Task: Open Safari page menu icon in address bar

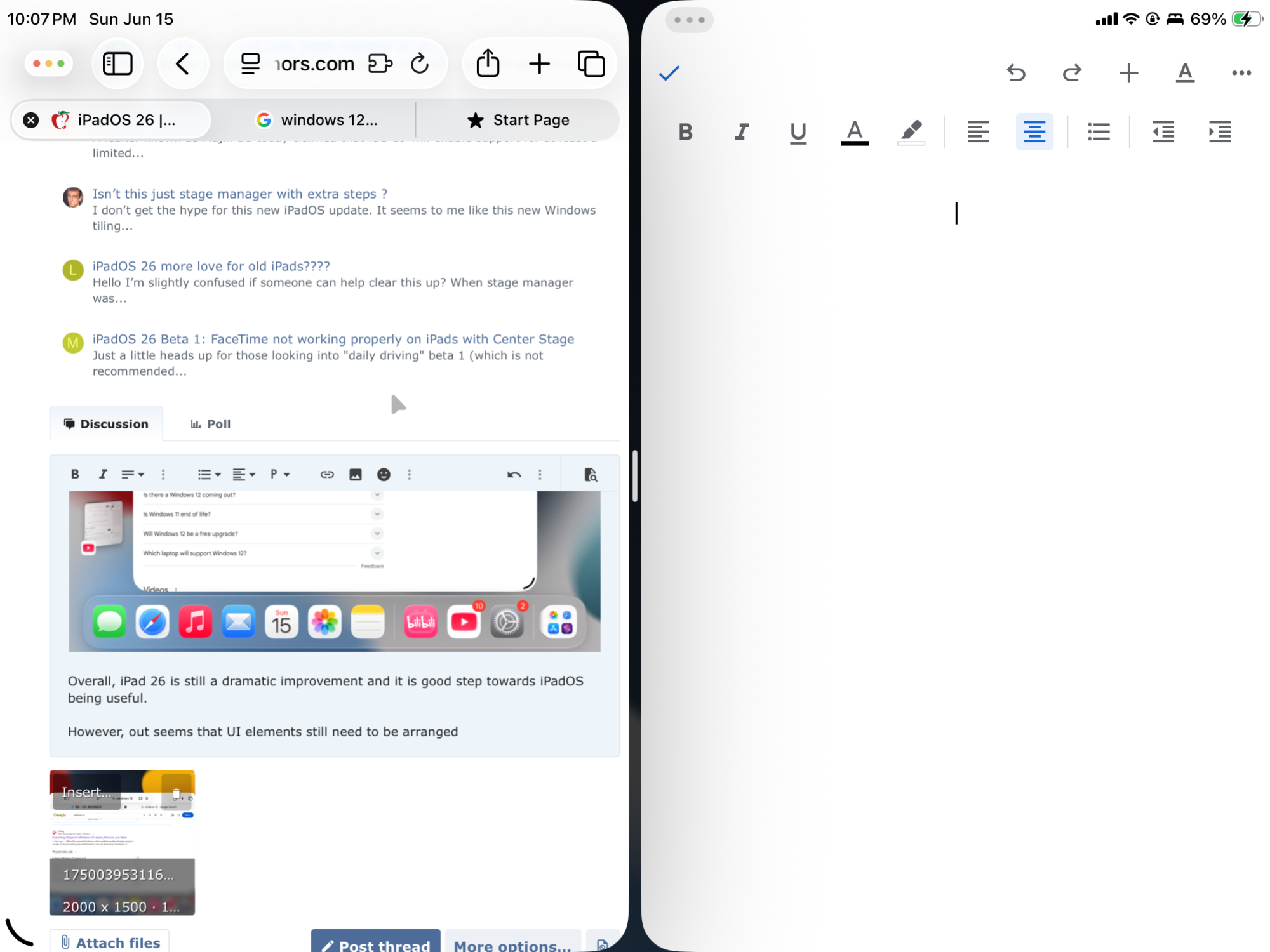Action: (x=250, y=63)
